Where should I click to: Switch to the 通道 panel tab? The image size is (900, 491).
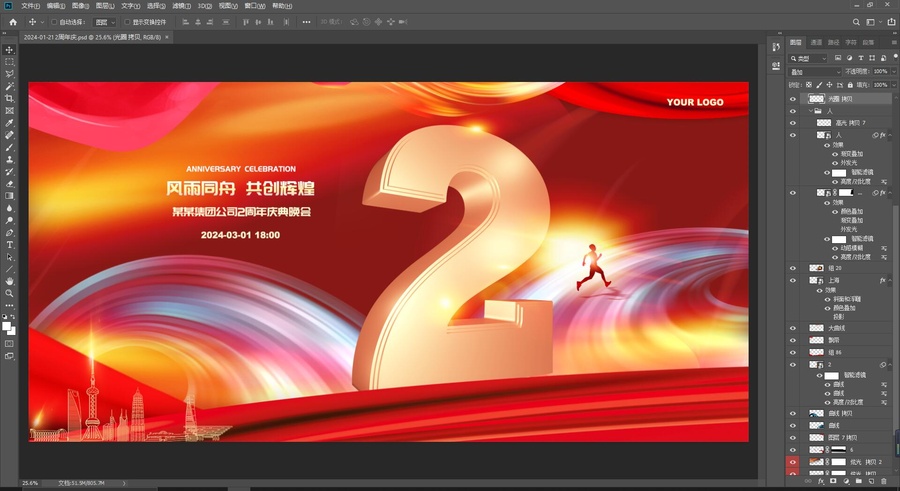click(816, 42)
